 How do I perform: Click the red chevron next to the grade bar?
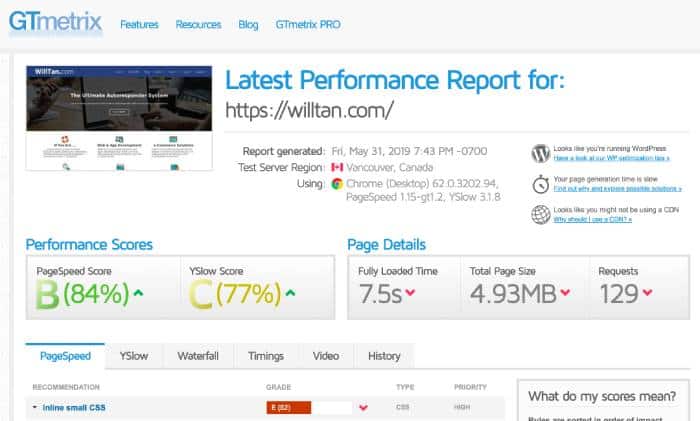point(363,408)
